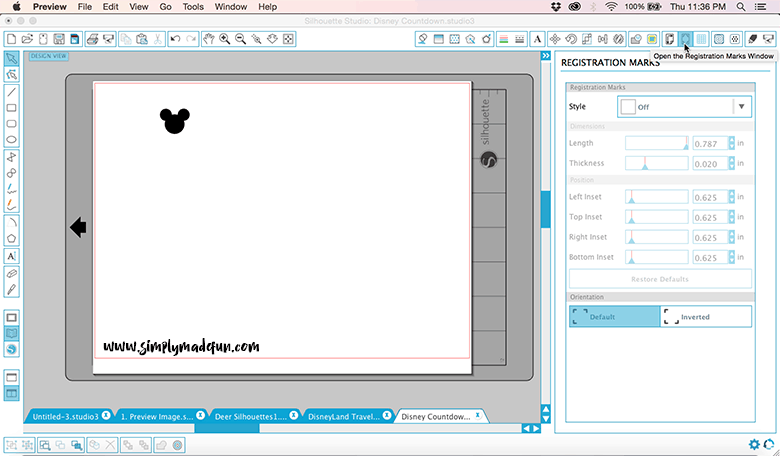Select the Draw a Rounded Rectangle tool
This screenshot has width=780, height=456.
click(11, 124)
